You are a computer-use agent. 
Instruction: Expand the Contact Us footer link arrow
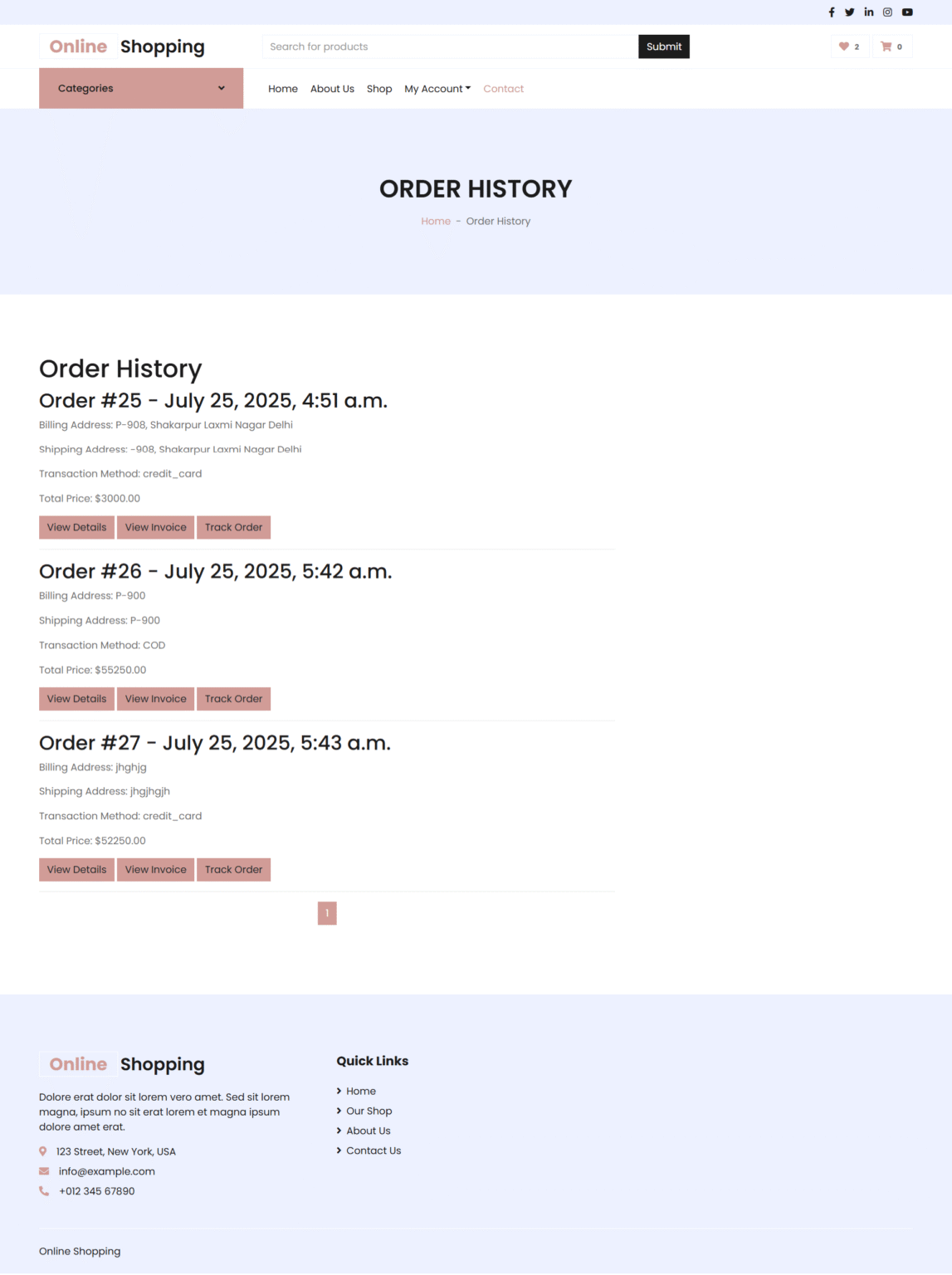point(339,1150)
